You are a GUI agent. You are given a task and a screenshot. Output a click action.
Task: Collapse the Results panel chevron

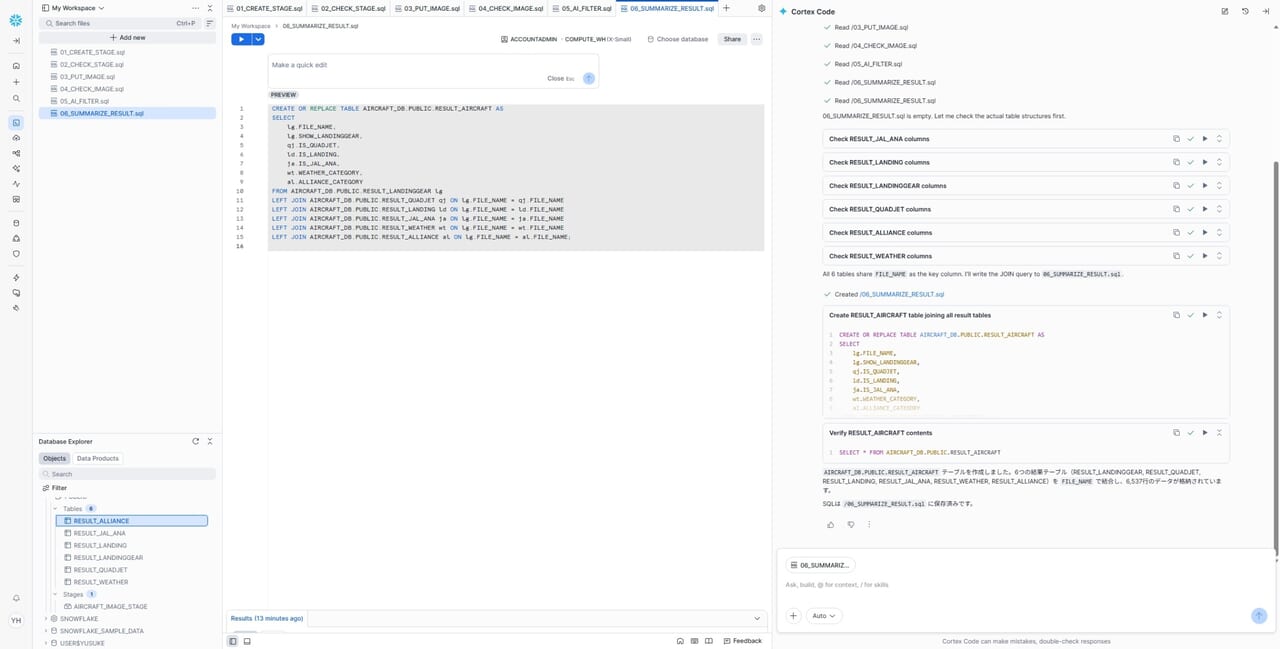pyautogui.click(x=757, y=619)
